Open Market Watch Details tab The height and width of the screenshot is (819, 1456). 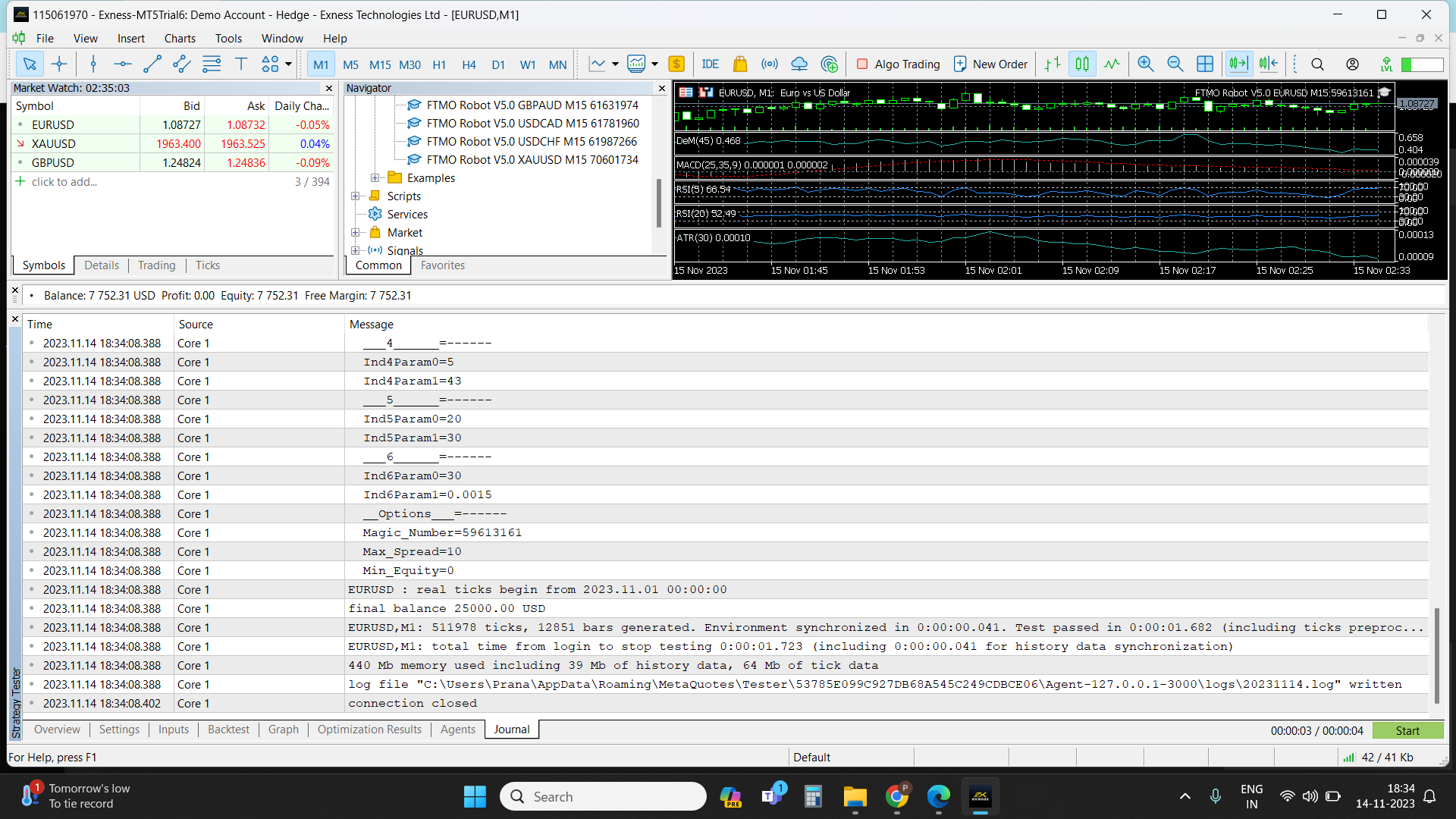click(x=102, y=265)
